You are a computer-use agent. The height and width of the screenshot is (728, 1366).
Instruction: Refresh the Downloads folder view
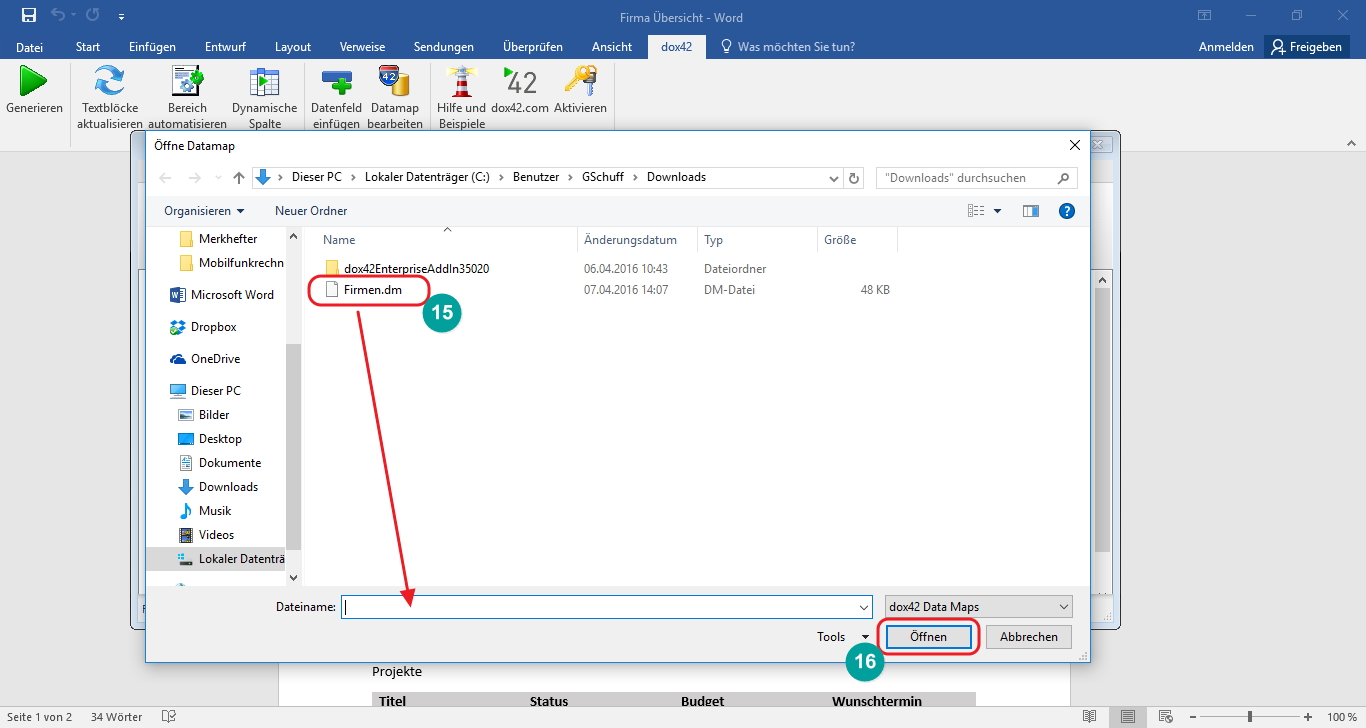tap(854, 178)
